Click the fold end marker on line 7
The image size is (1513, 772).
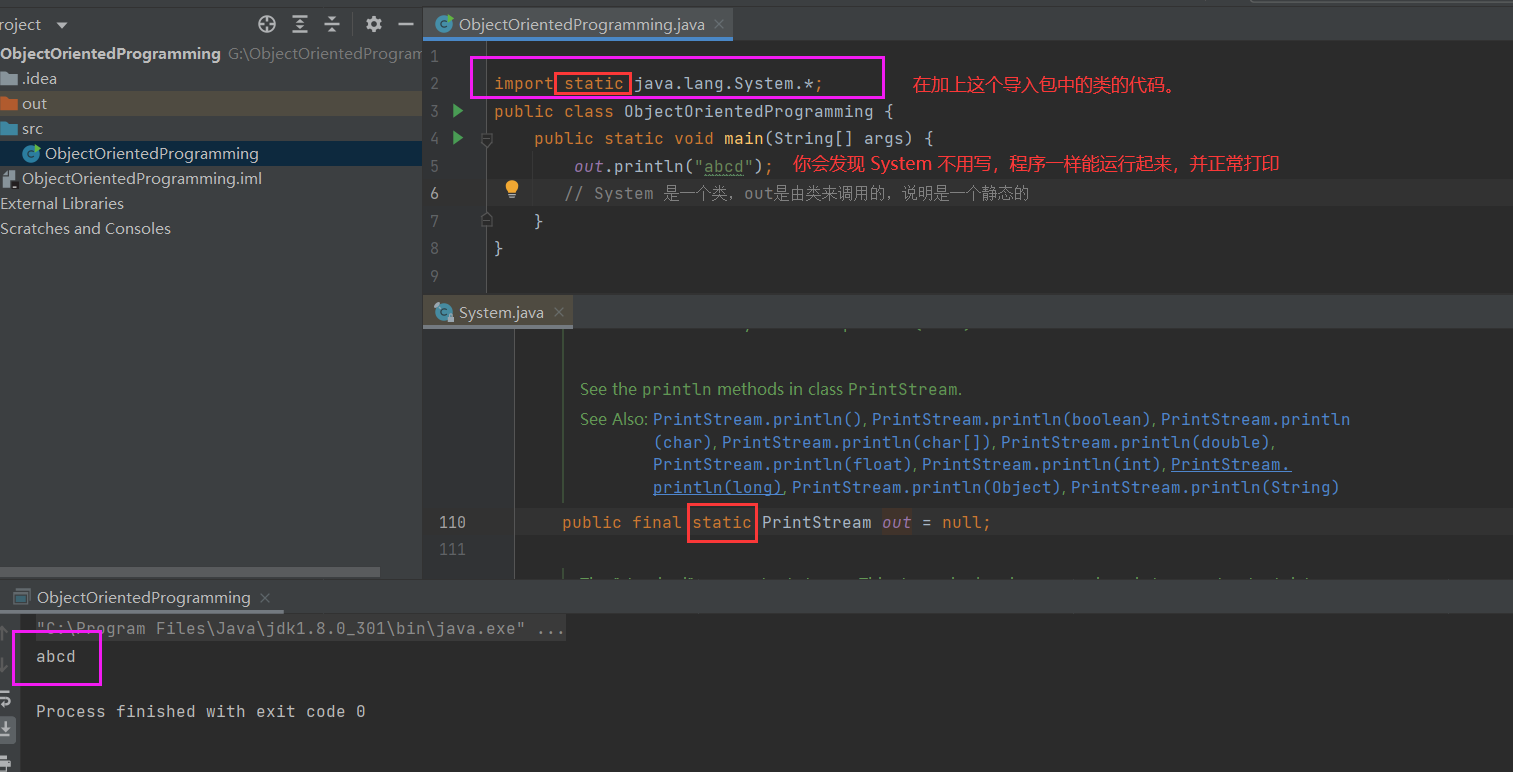pos(487,219)
